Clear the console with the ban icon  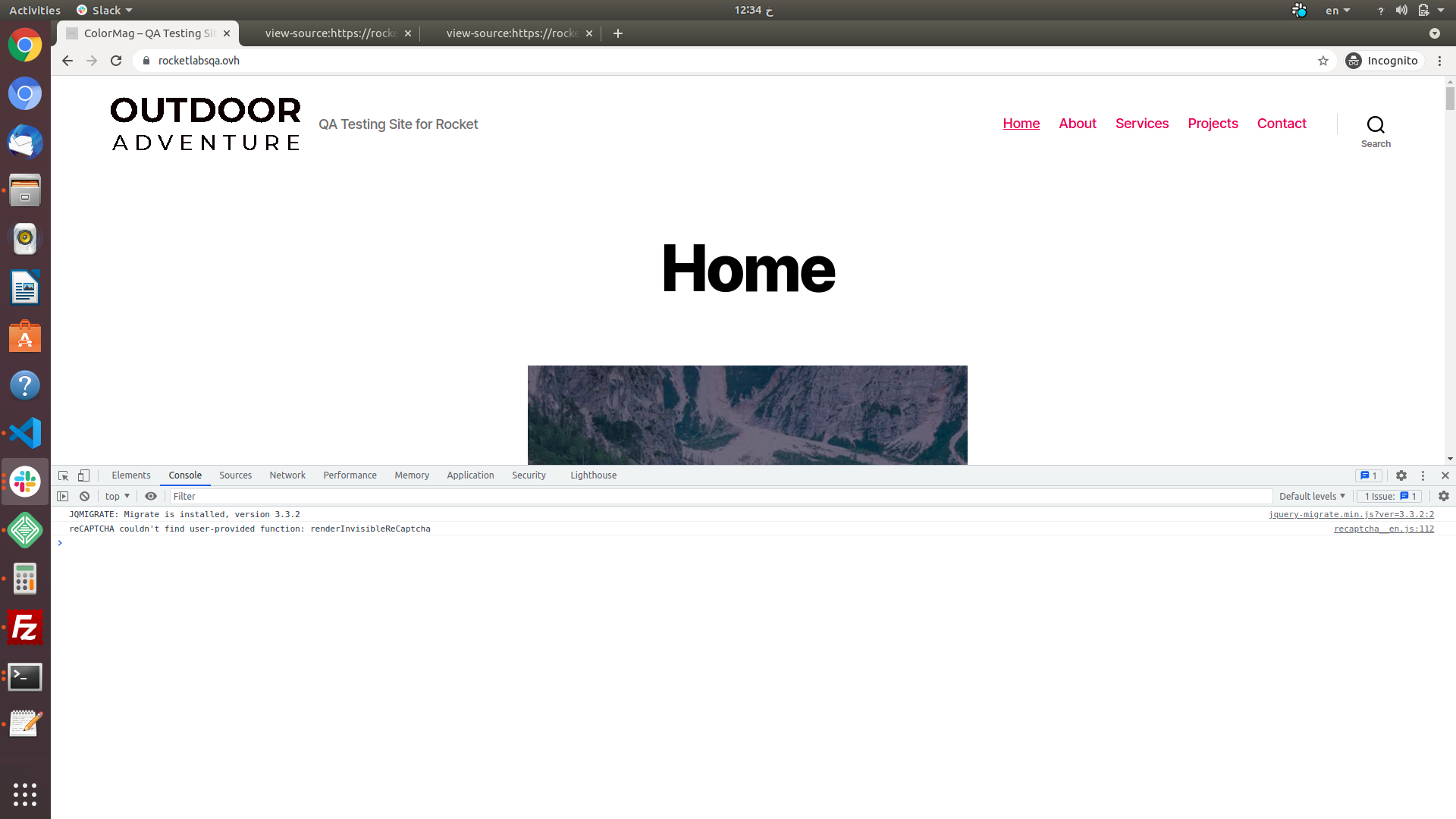pos(85,496)
